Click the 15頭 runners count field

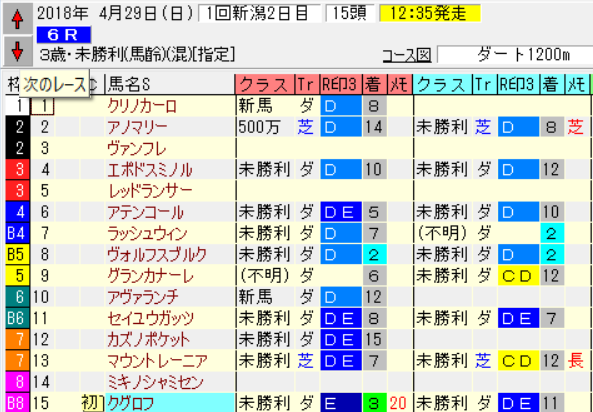(x=350, y=14)
